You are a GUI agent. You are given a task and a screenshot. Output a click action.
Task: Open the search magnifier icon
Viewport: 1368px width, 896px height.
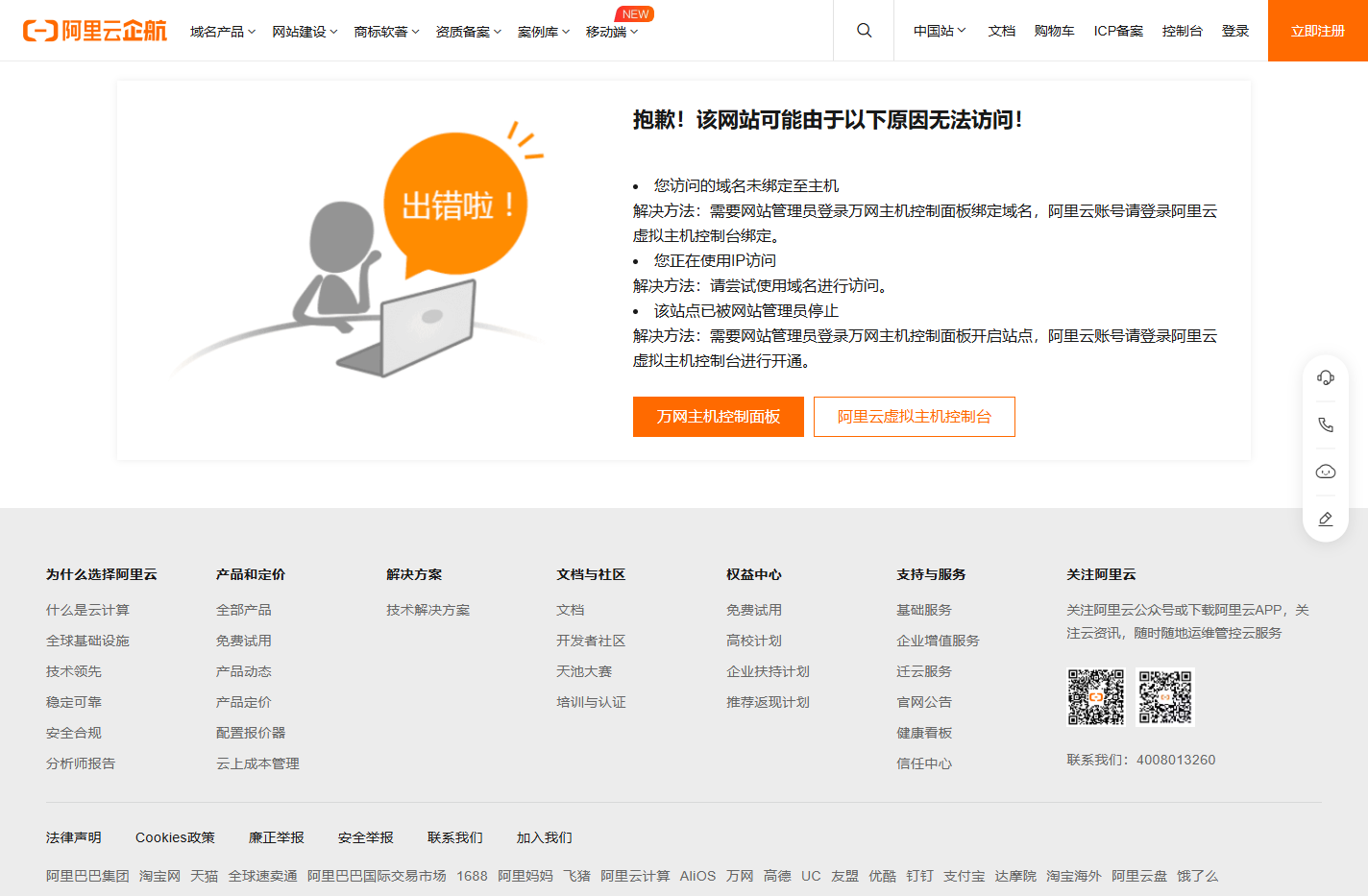[865, 31]
